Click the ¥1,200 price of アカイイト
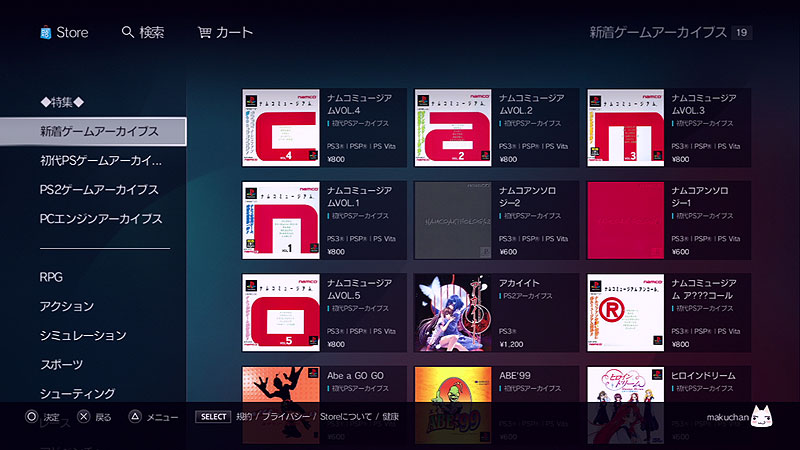 pyautogui.click(x=511, y=344)
